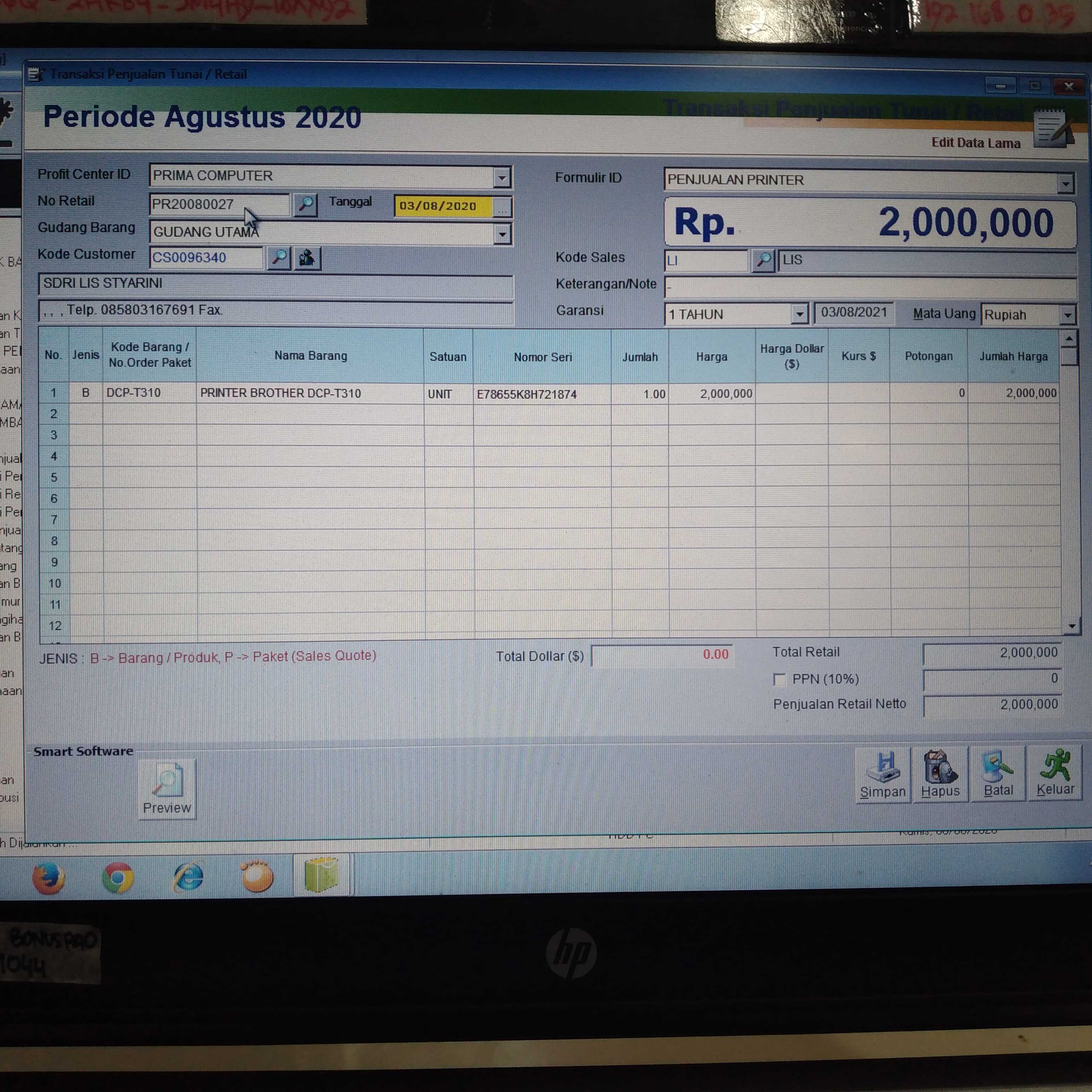Screen dimensions: 1092x1092
Task: Open the Garansi 1 TAHUN dropdown
Action: [x=799, y=314]
